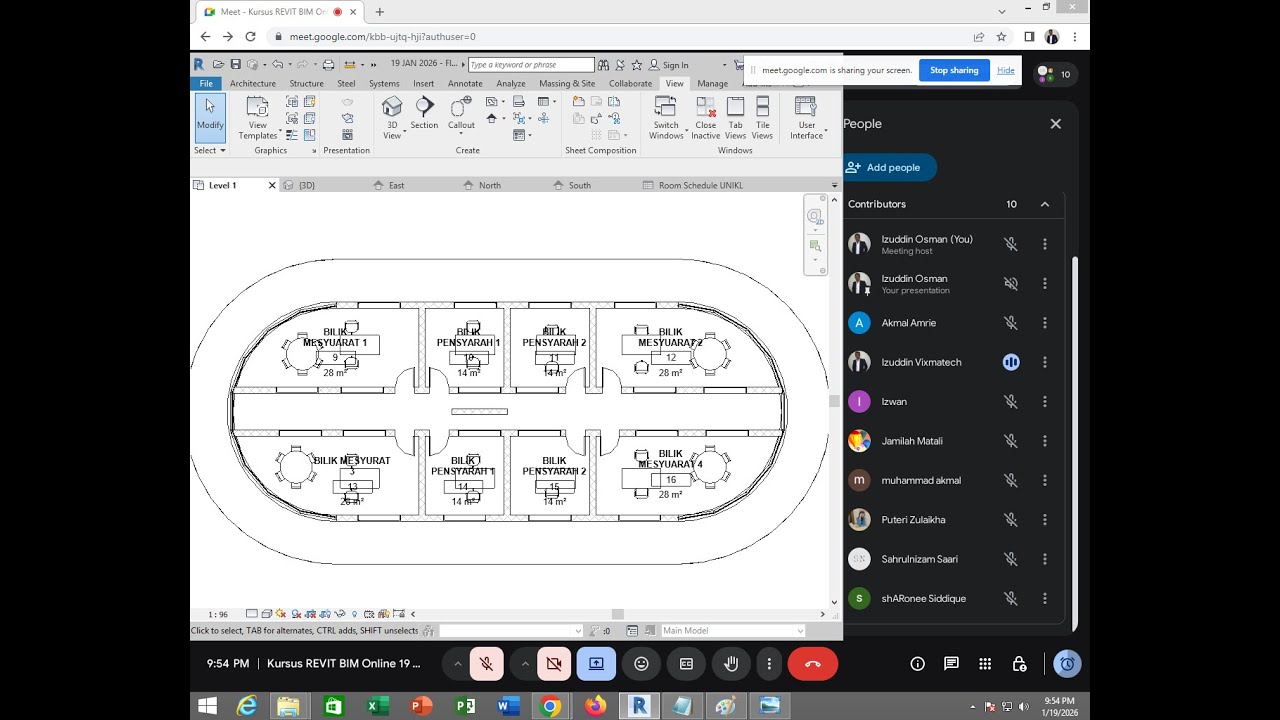Image resolution: width=1280 pixels, height=720 pixels.
Task: Open Firefox from Windows taskbar
Action: (x=596, y=706)
